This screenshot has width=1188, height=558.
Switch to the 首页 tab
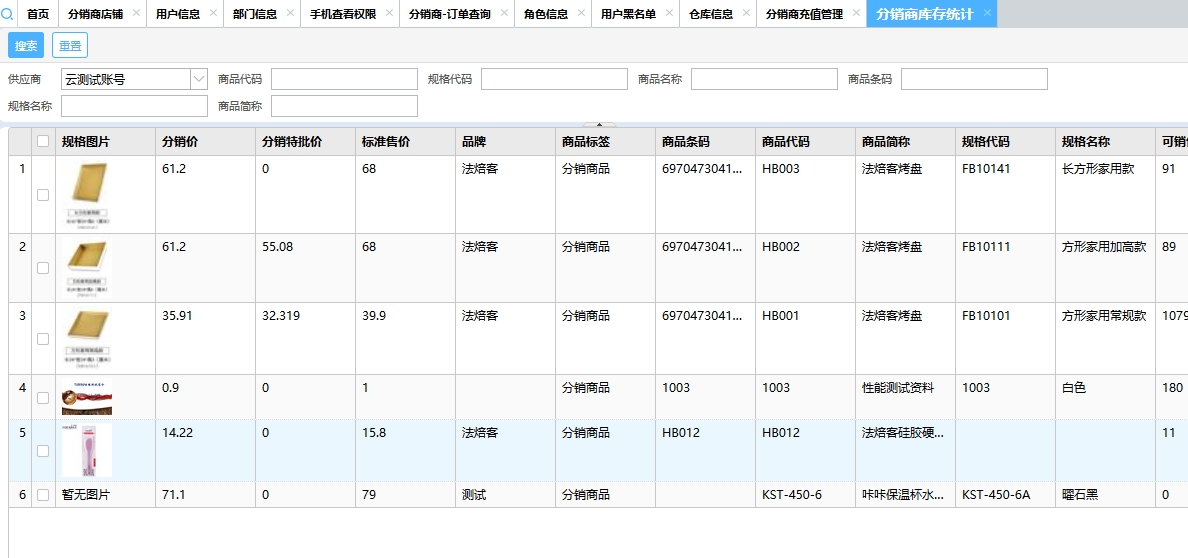38,14
